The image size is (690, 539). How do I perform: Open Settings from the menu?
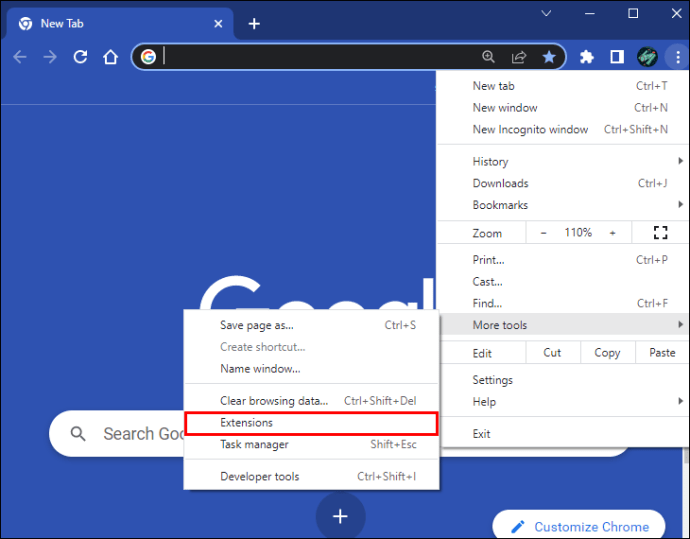click(x=563, y=380)
